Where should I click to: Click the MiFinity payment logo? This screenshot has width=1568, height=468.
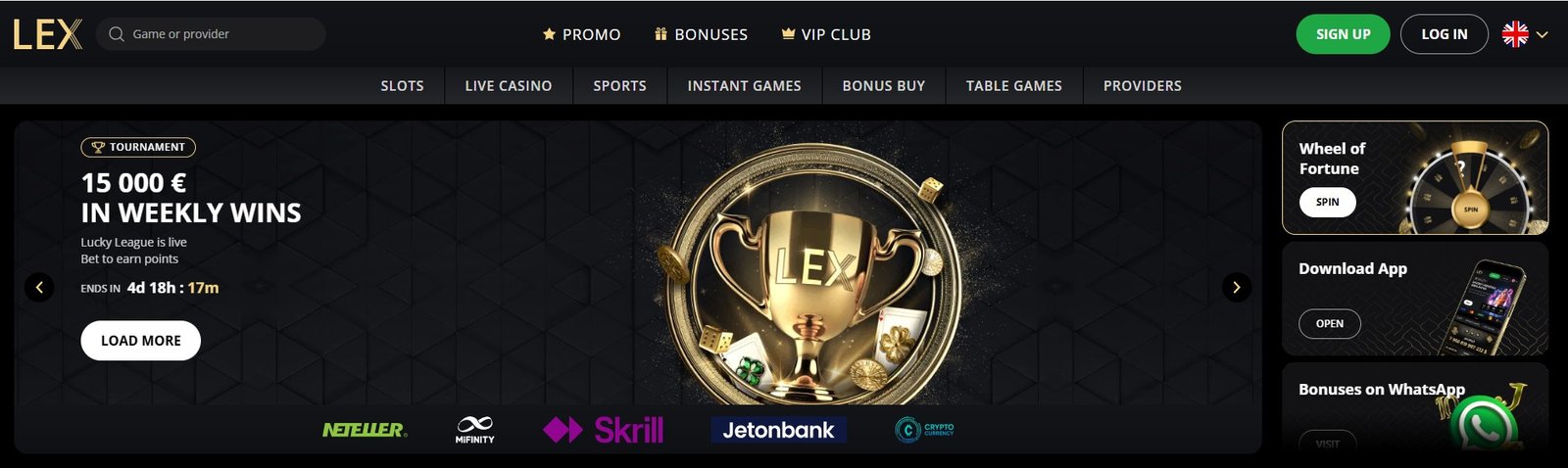click(474, 430)
